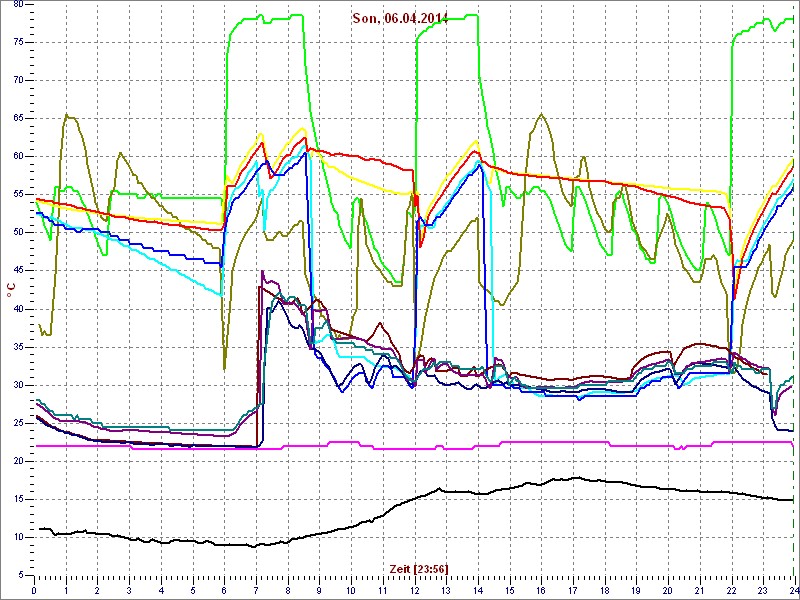Click hour 18 on the time axis
800x600 pixels.
point(604,588)
